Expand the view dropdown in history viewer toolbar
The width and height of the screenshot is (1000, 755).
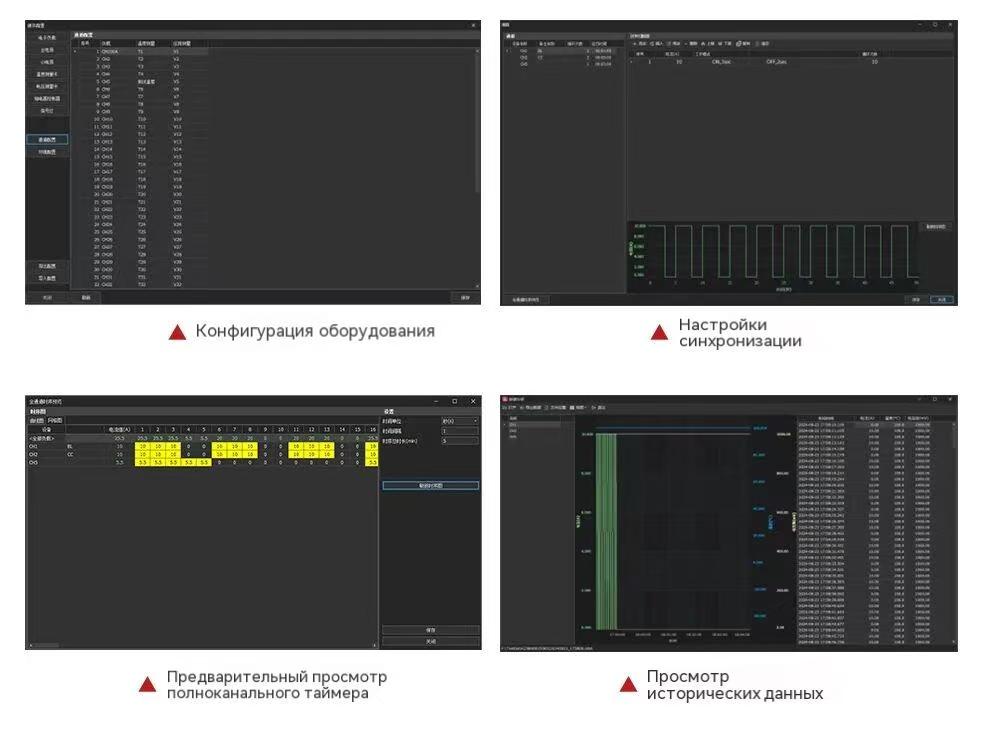[x=578, y=408]
